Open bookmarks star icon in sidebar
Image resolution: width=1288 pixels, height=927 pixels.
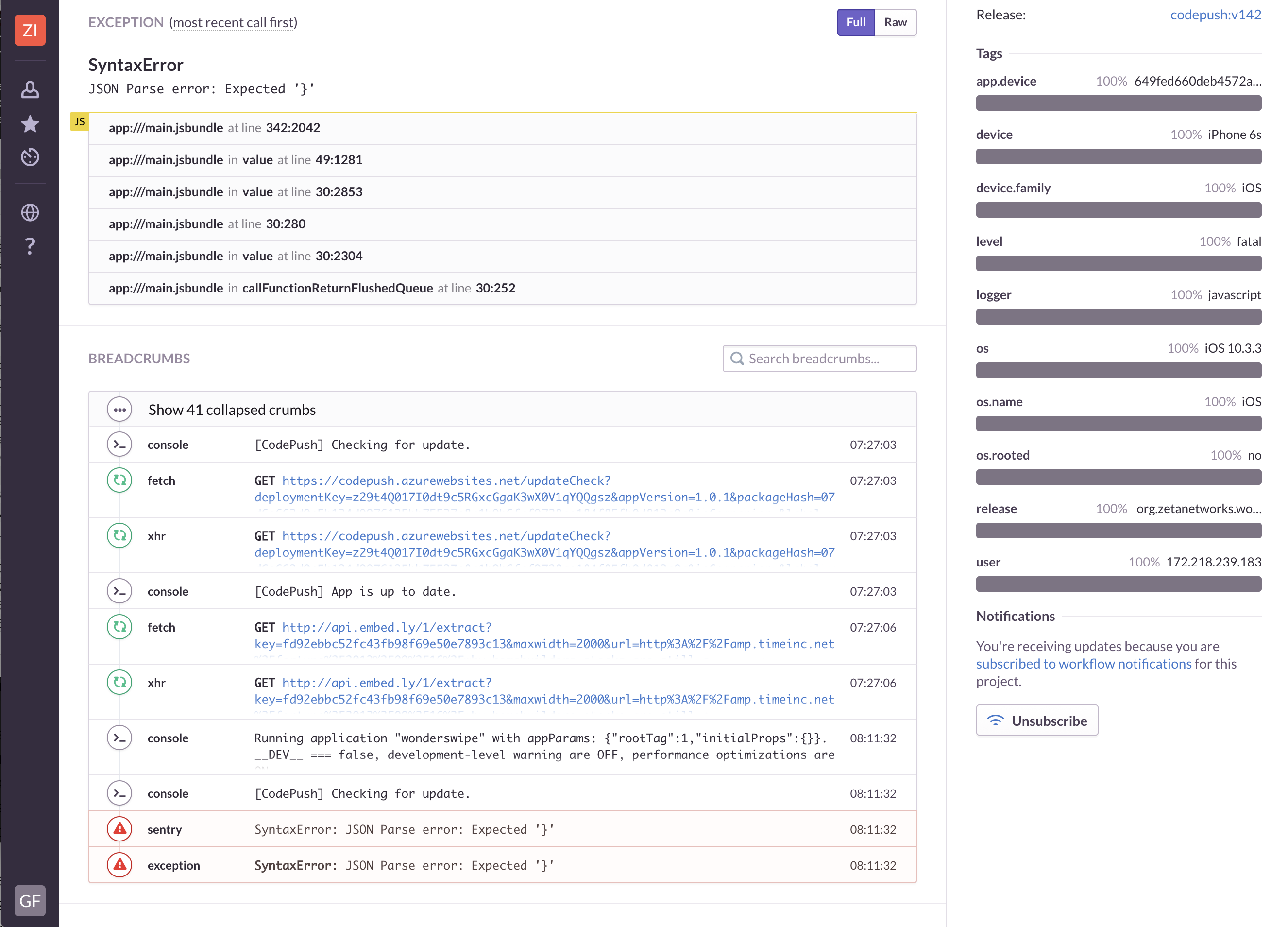click(30, 123)
